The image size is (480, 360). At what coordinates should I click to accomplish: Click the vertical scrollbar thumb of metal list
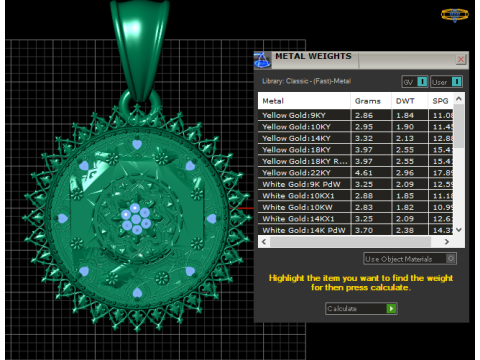(x=459, y=126)
